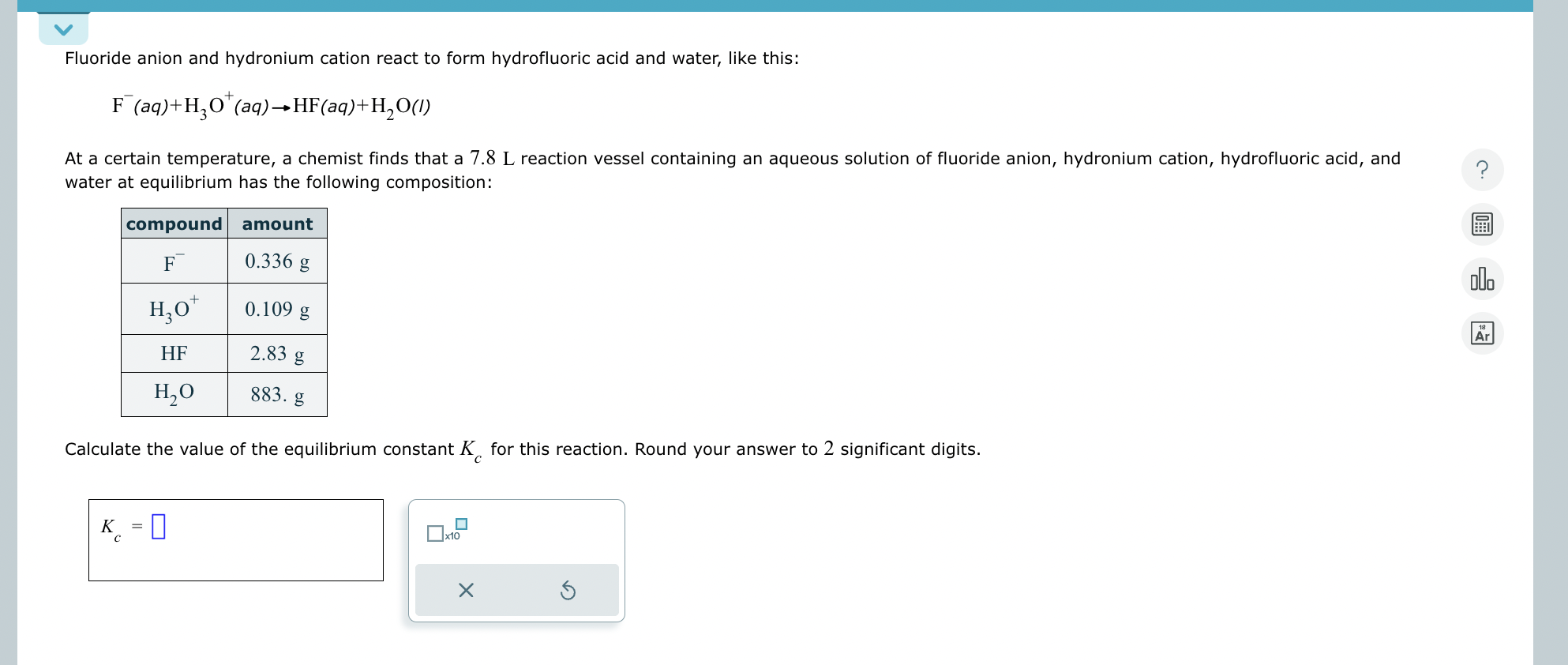Enable the x10 checkbox in the keypad
The height and width of the screenshot is (665, 1568).
434,534
